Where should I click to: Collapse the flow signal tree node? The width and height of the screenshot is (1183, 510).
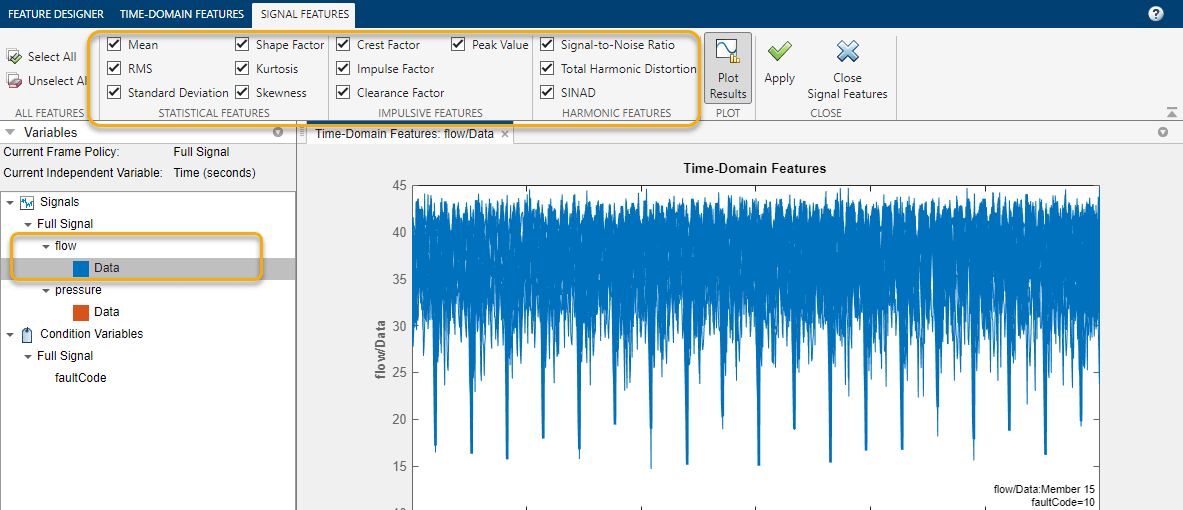(x=46, y=246)
